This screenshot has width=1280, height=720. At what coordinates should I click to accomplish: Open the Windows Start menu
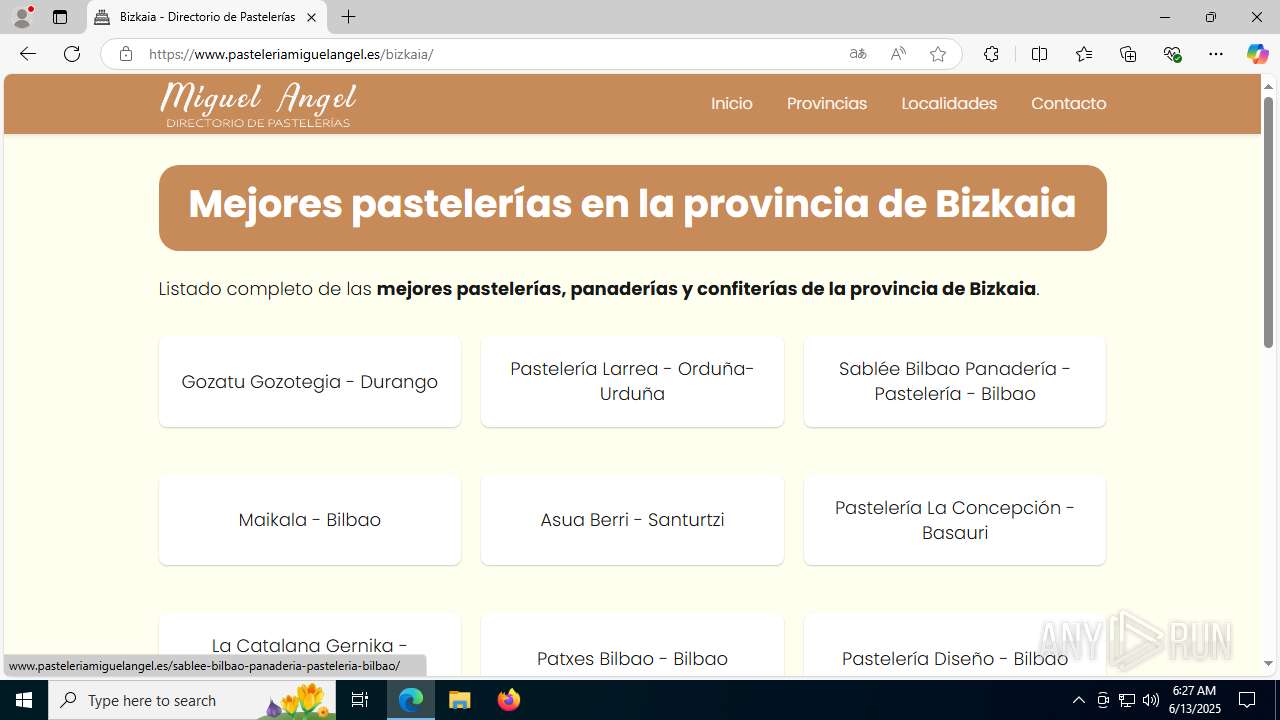click(24, 700)
